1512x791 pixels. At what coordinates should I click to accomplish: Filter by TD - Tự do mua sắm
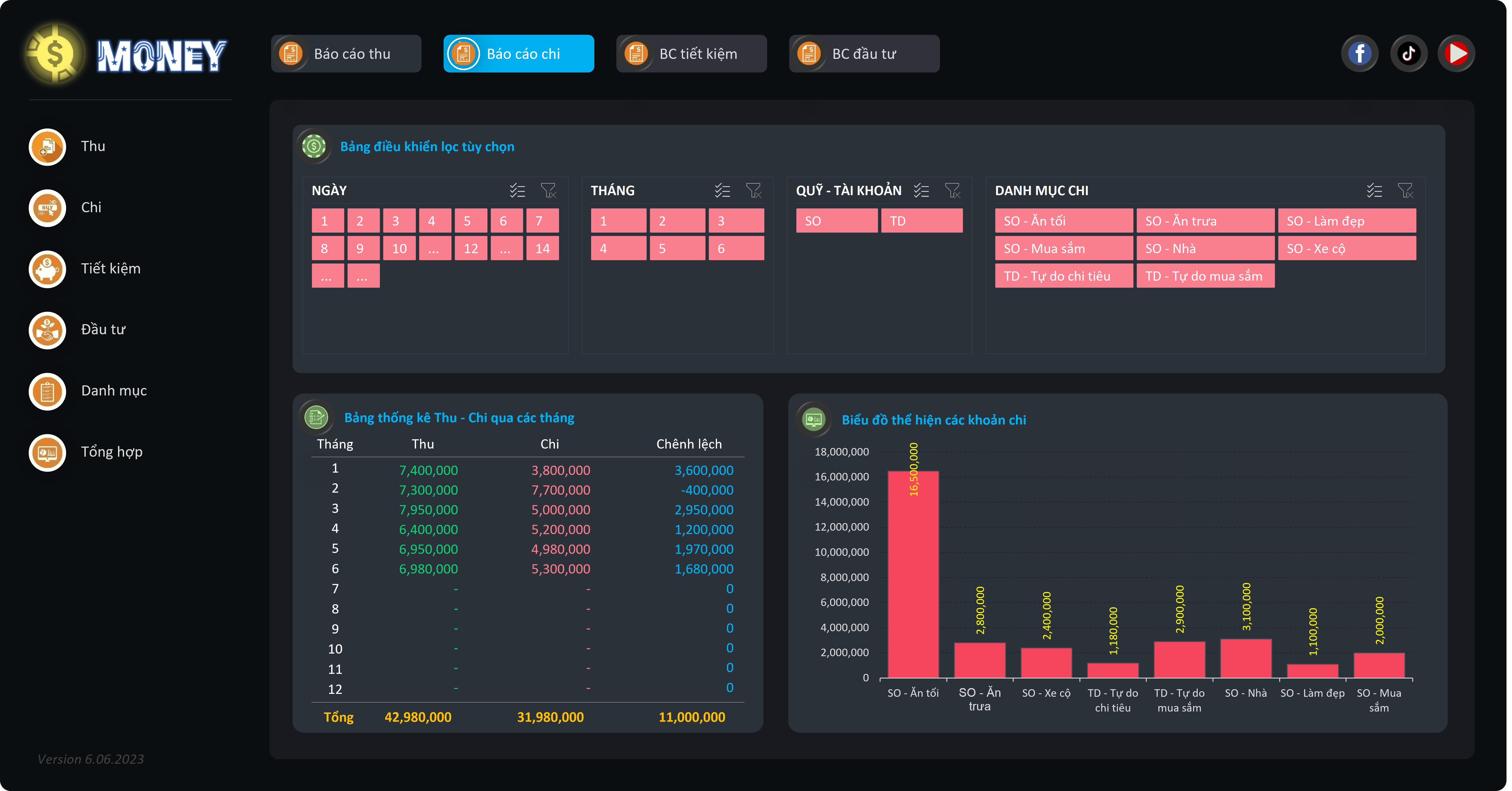click(1206, 276)
